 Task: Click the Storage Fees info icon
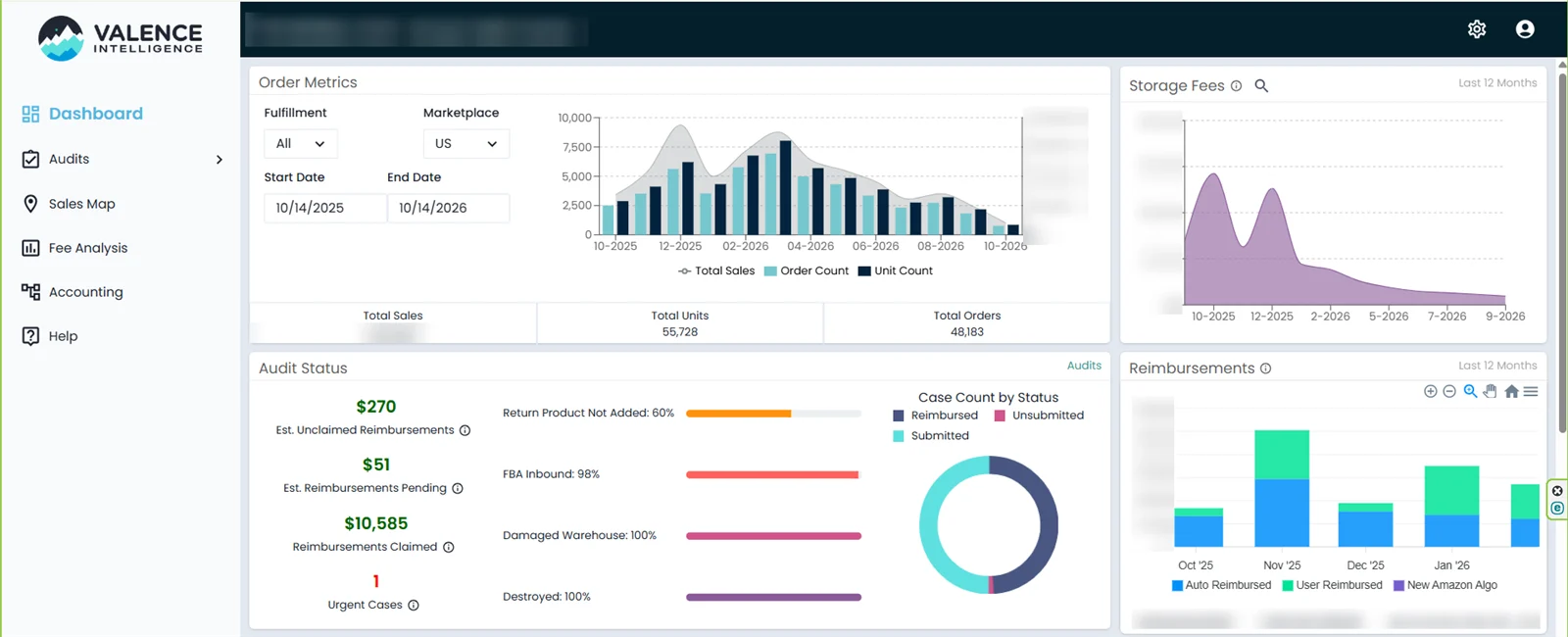pyautogui.click(x=1237, y=86)
